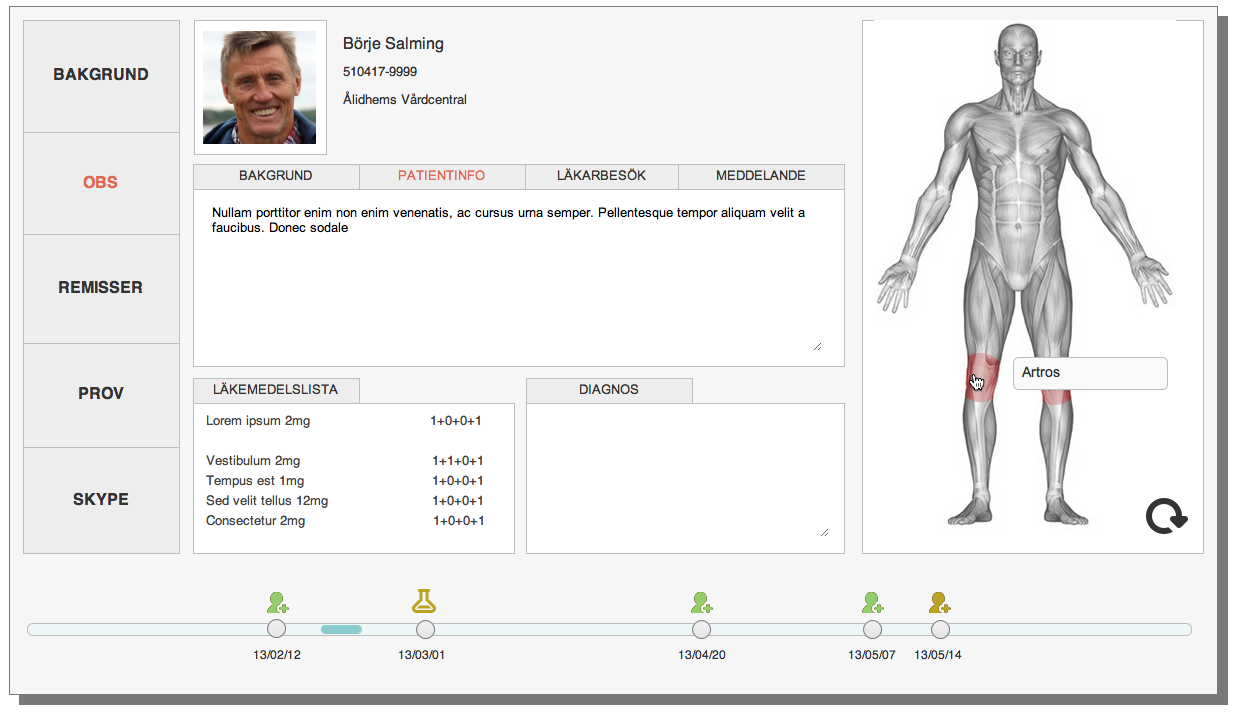The width and height of the screenshot is (1244, 718).
Task: Select the LÄKEMEDELSLISTA tab
Action: coord(276,390)
